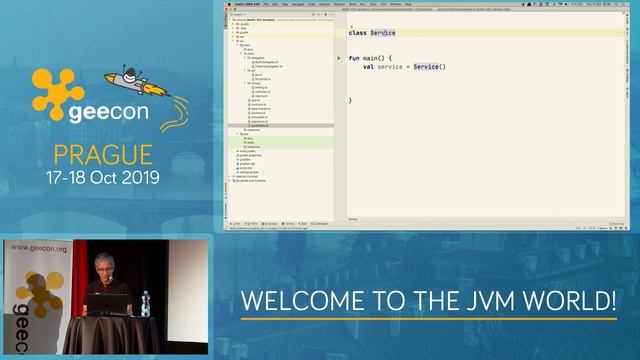The height and width of the screenshot is (360, 640).
Task: Open the Tools menu
Action: tap(373, 4)
